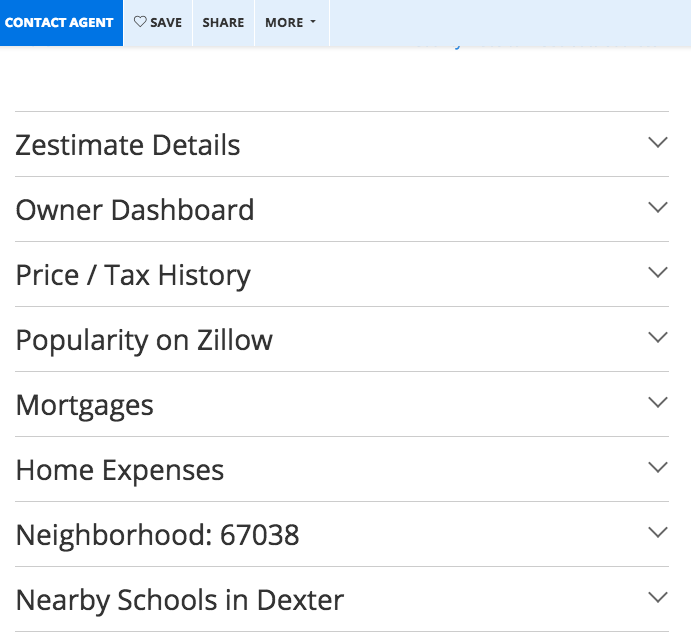Image resolution: width=691 pixels, height=638 pixels.
Task: Select the Mortgages section title
Action: tap(85, 405)
